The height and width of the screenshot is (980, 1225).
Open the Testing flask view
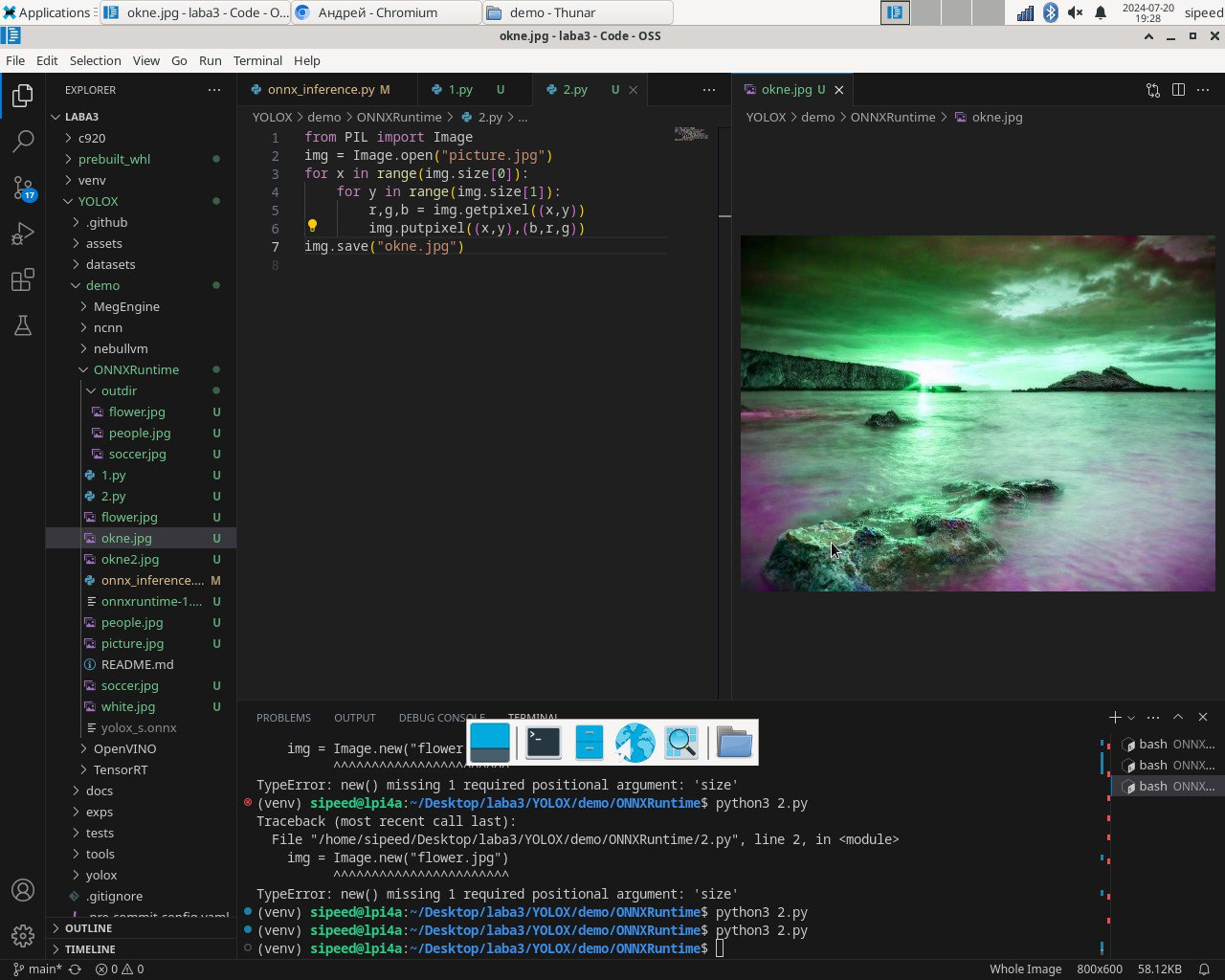point(23,326)
